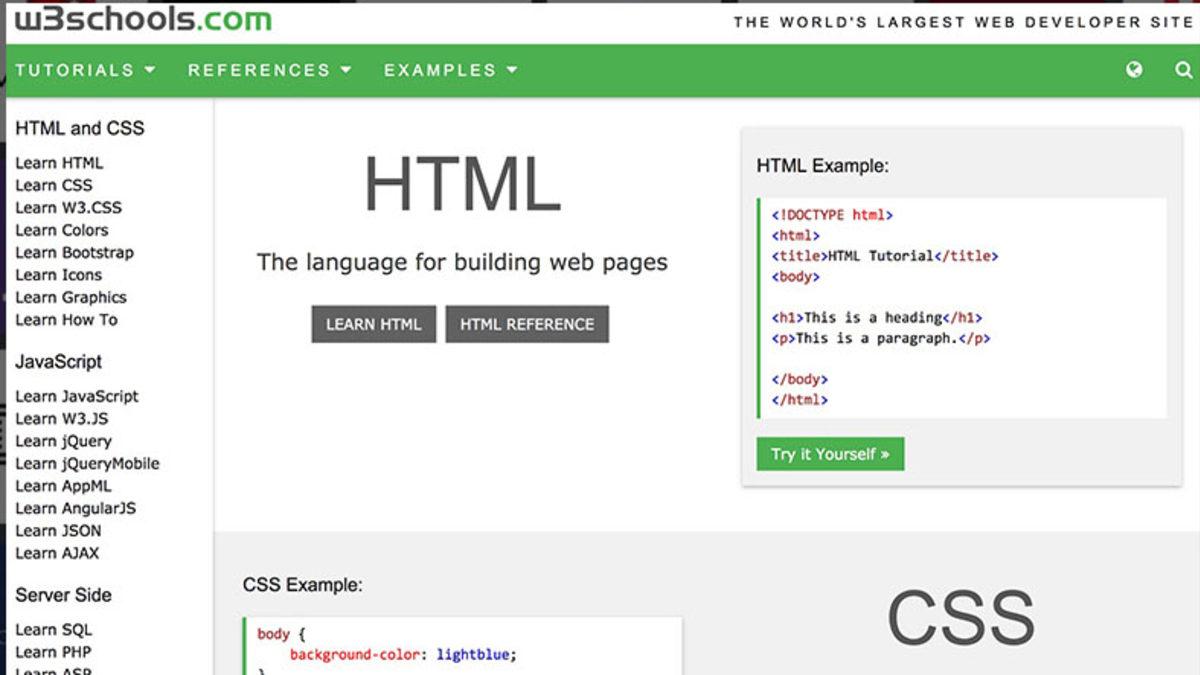
Task: Click Learn JavaScript in the sidebar
Action: pos(77,396)
